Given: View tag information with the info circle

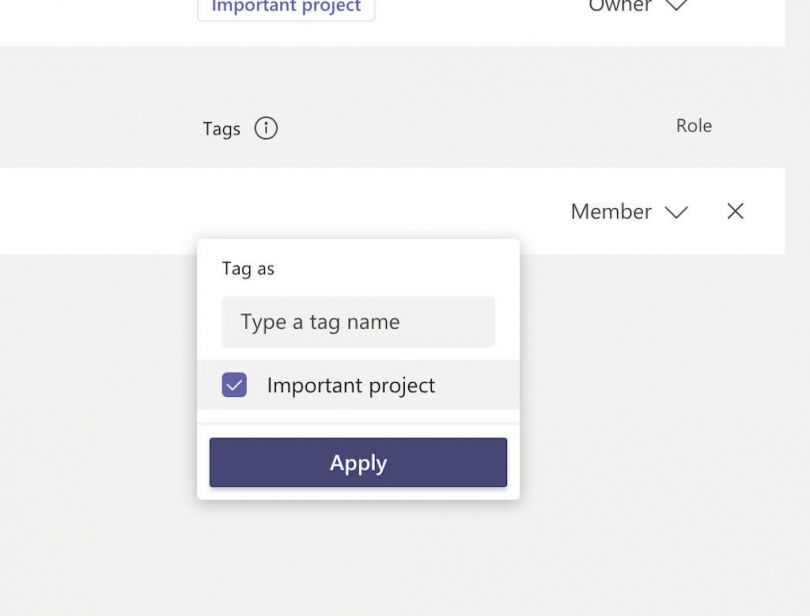Looking at the screenshot, I should 265,128.
